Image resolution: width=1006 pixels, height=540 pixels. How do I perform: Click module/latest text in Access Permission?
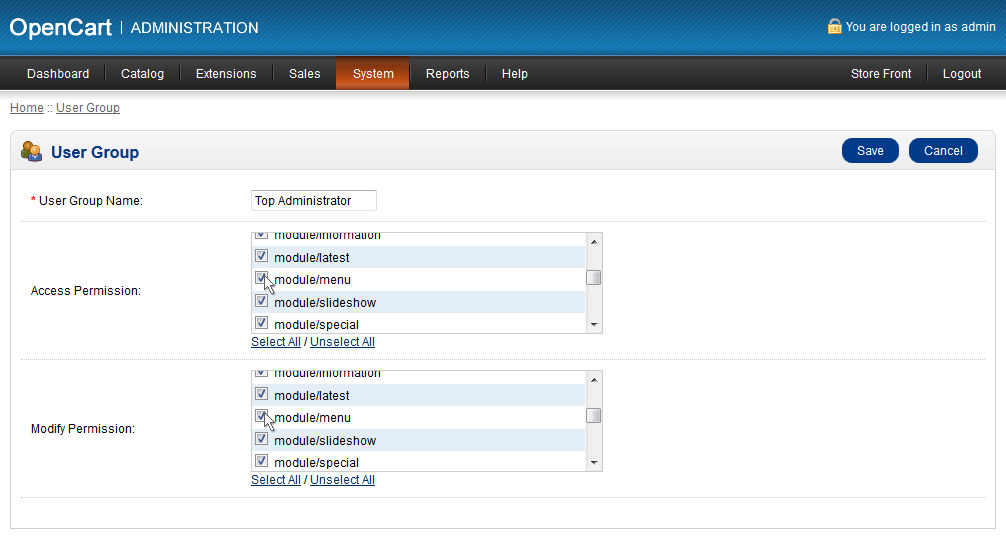(312, 258)
